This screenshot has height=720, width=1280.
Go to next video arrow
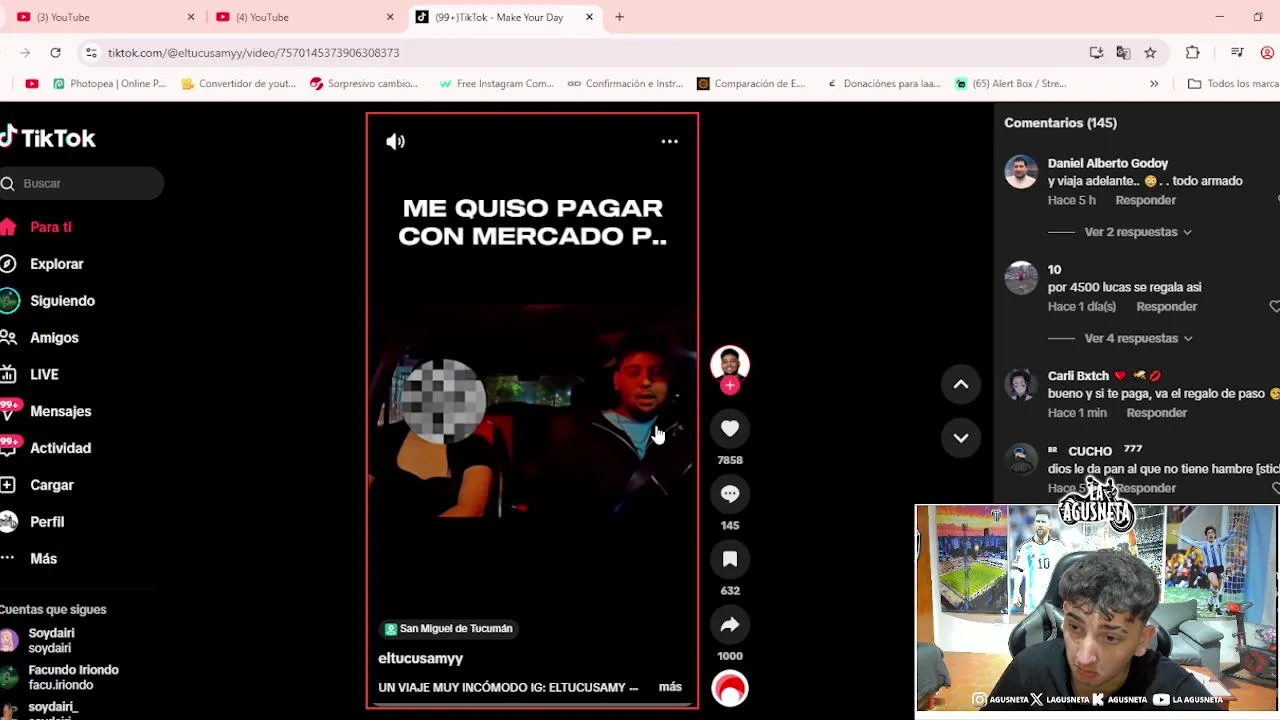click(x=961, y=438)
